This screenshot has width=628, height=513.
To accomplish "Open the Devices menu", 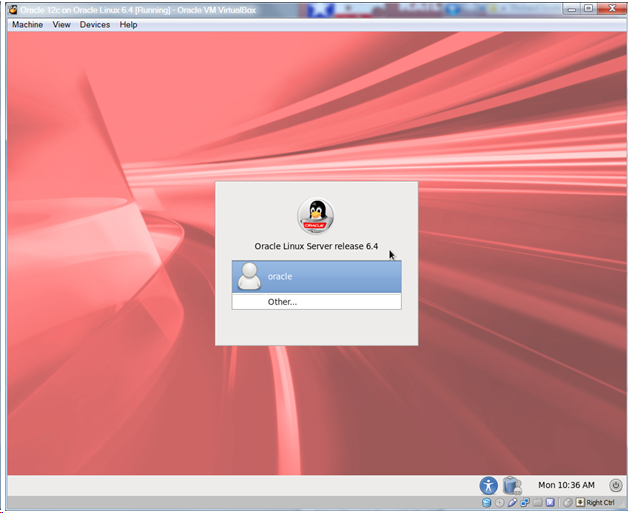I will pos(95,24).
